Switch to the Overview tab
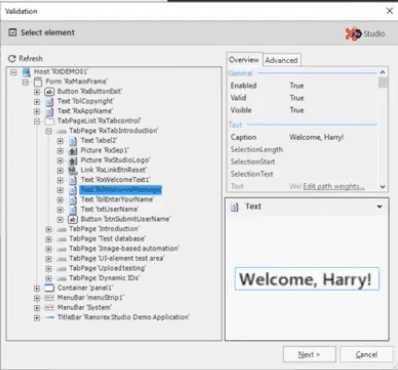This screenshot has height=370, width=398. (244, 60)
